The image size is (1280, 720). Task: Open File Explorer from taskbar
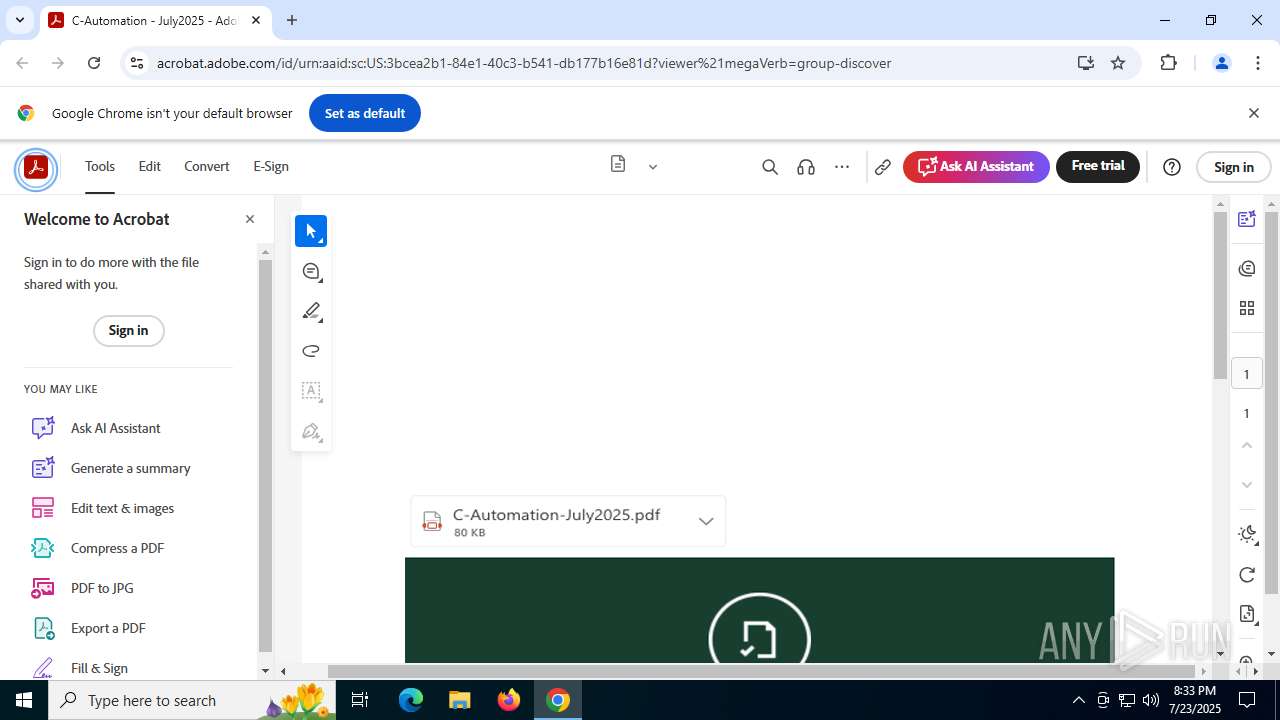[x=459, y=700]
